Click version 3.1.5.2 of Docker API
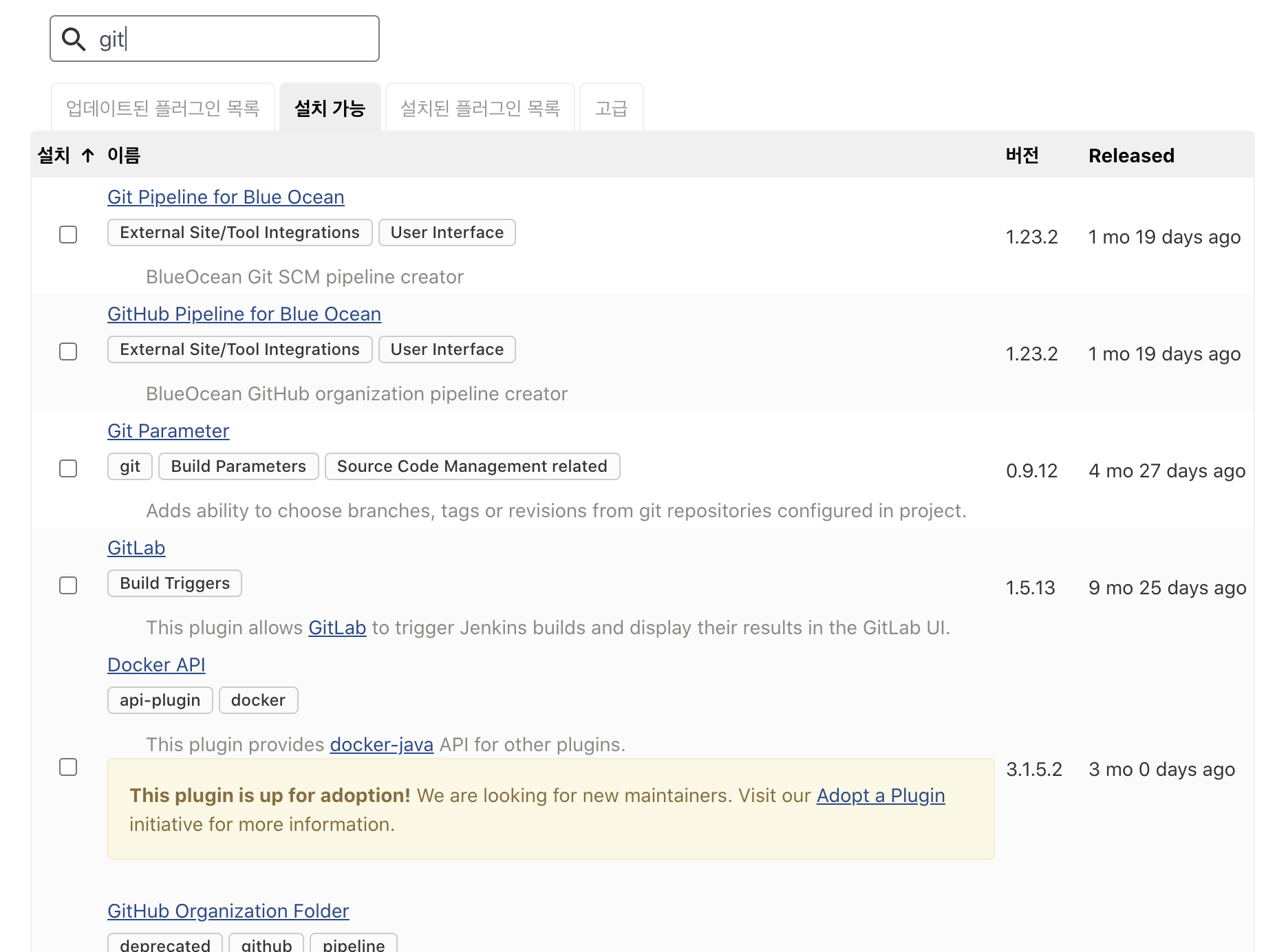Image resolution: width=1266 pixels, height=952 pixels. pos(1034,770)
